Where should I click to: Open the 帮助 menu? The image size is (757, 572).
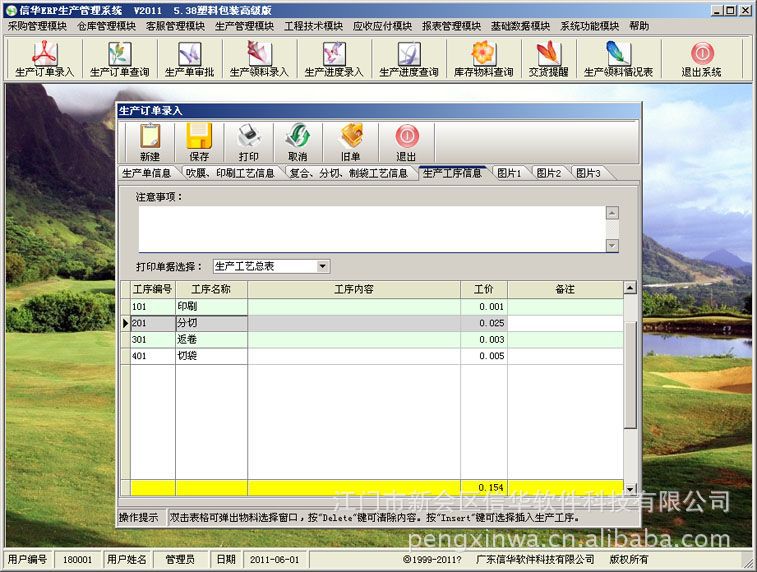(x=639, y=26)
